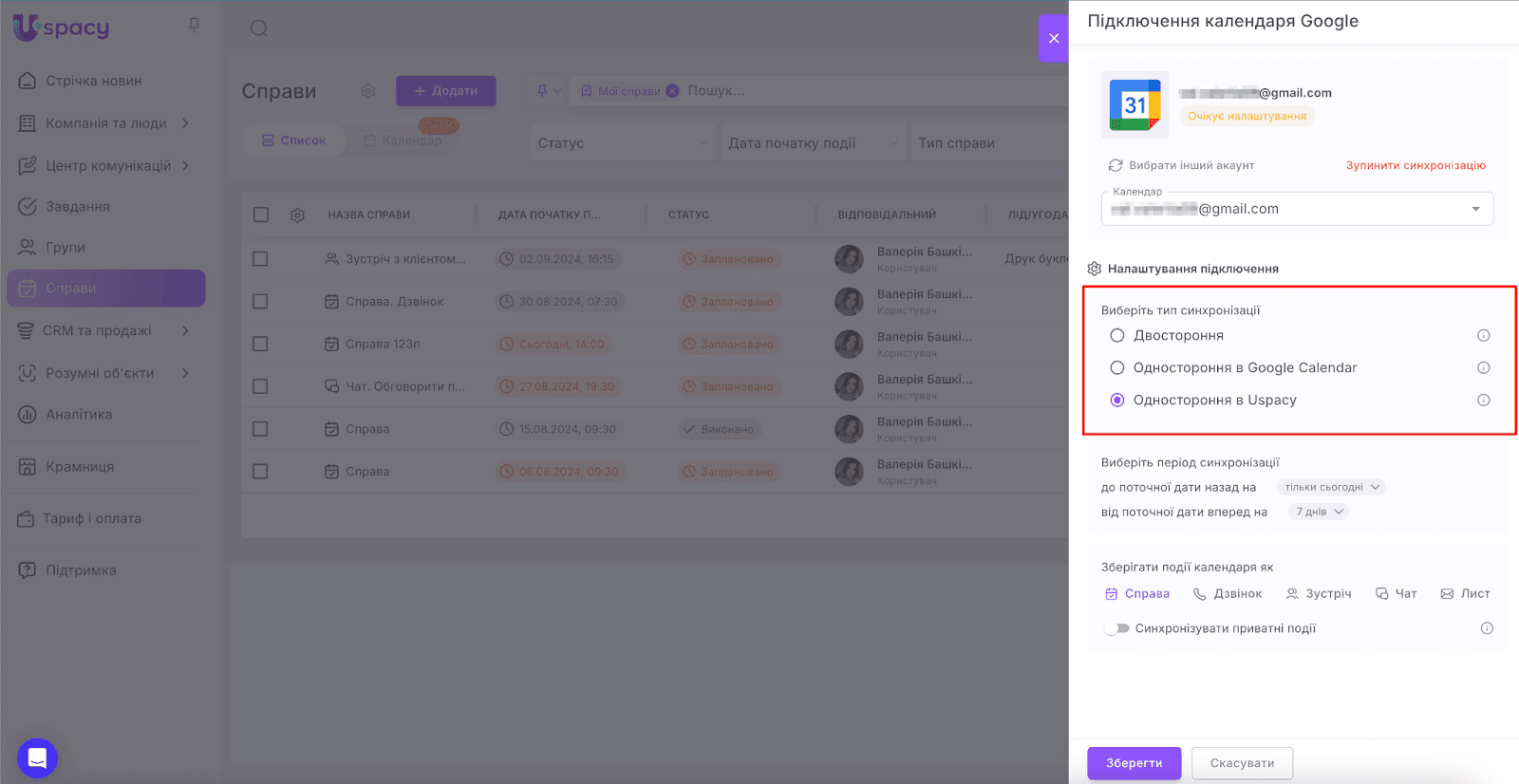Image resolution: width=1519 pixels, height=784 pixels.
Task: Click the Стрічка новин home icon
Action: [x=28, y=81]
